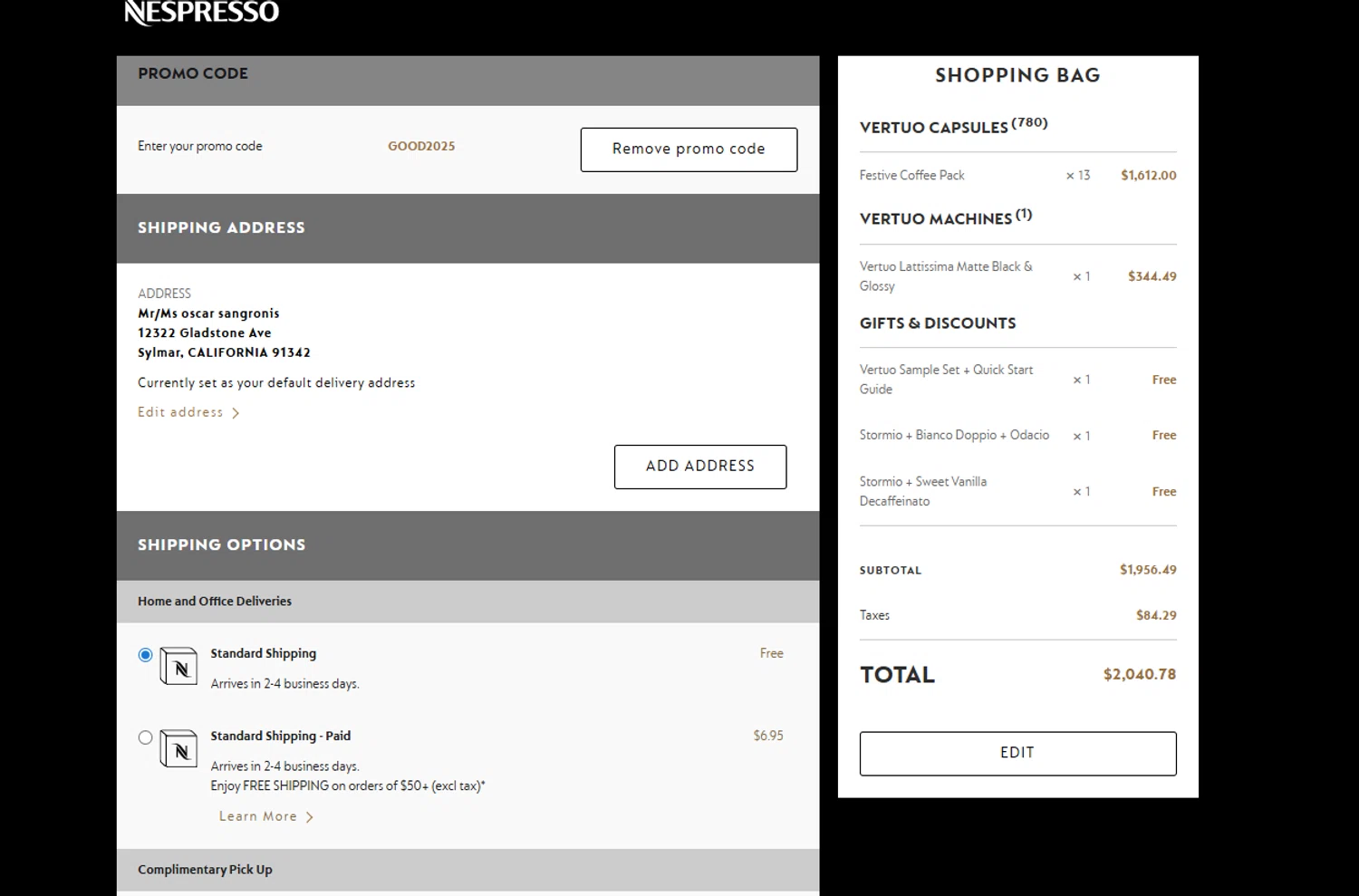Viewport: 1359px width, 896px height.
Task: Click Stormio + Sweet Vanilla Decaffeinato gift
Action: (x=922, y=491)
